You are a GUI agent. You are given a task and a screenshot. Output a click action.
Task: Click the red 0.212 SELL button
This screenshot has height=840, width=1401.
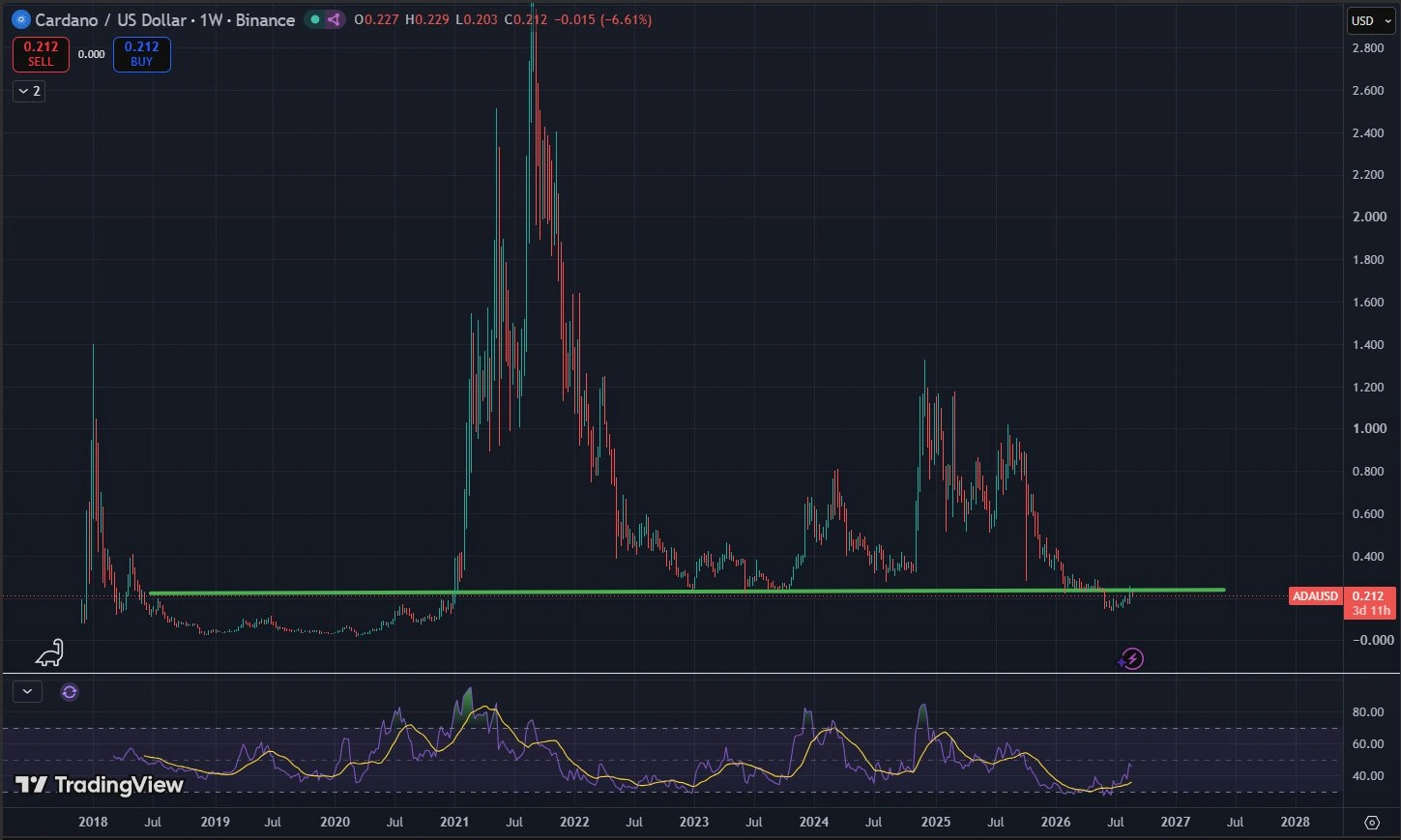[41, 54]
